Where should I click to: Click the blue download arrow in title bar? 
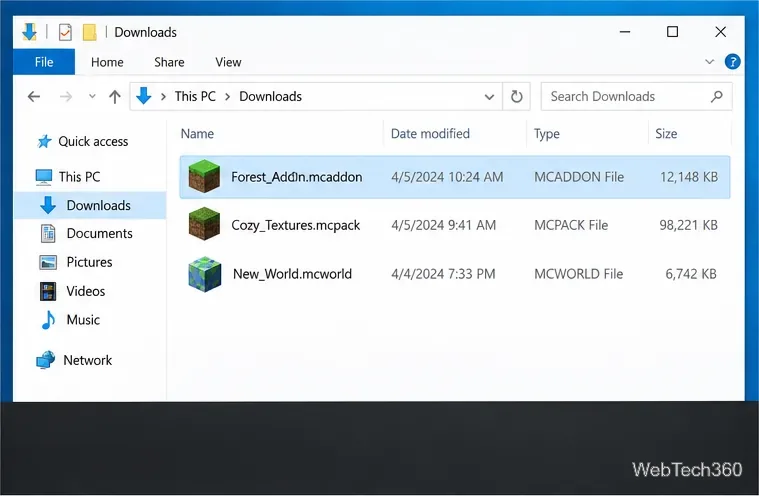point(30,32)
